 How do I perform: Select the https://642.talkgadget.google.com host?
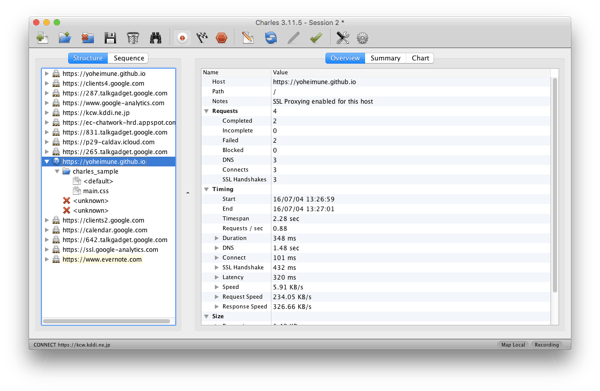(x=115, y=240)
